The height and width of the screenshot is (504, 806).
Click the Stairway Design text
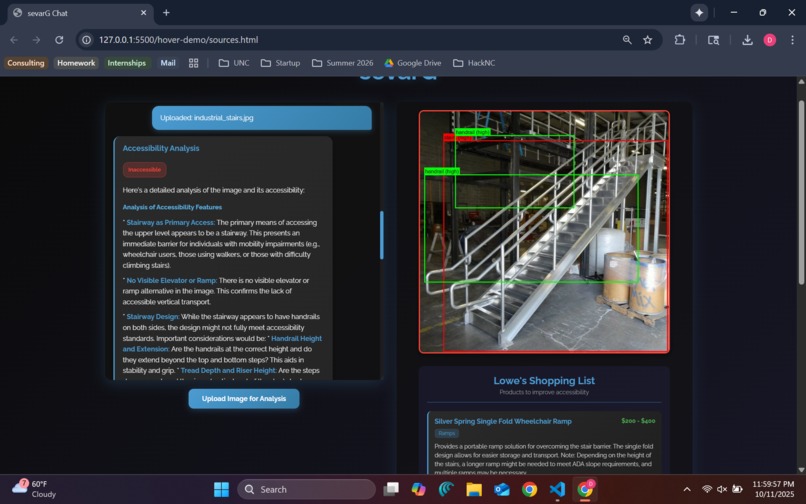tap(152, 317)
